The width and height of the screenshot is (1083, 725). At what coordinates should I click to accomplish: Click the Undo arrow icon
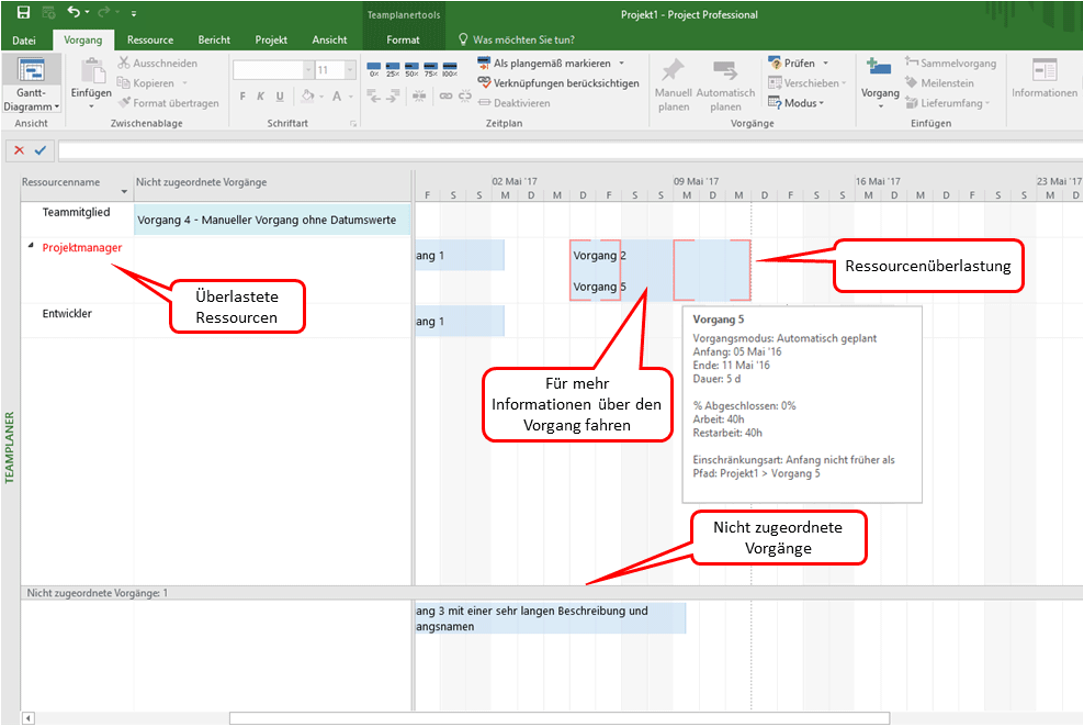[x=74, y=14]
